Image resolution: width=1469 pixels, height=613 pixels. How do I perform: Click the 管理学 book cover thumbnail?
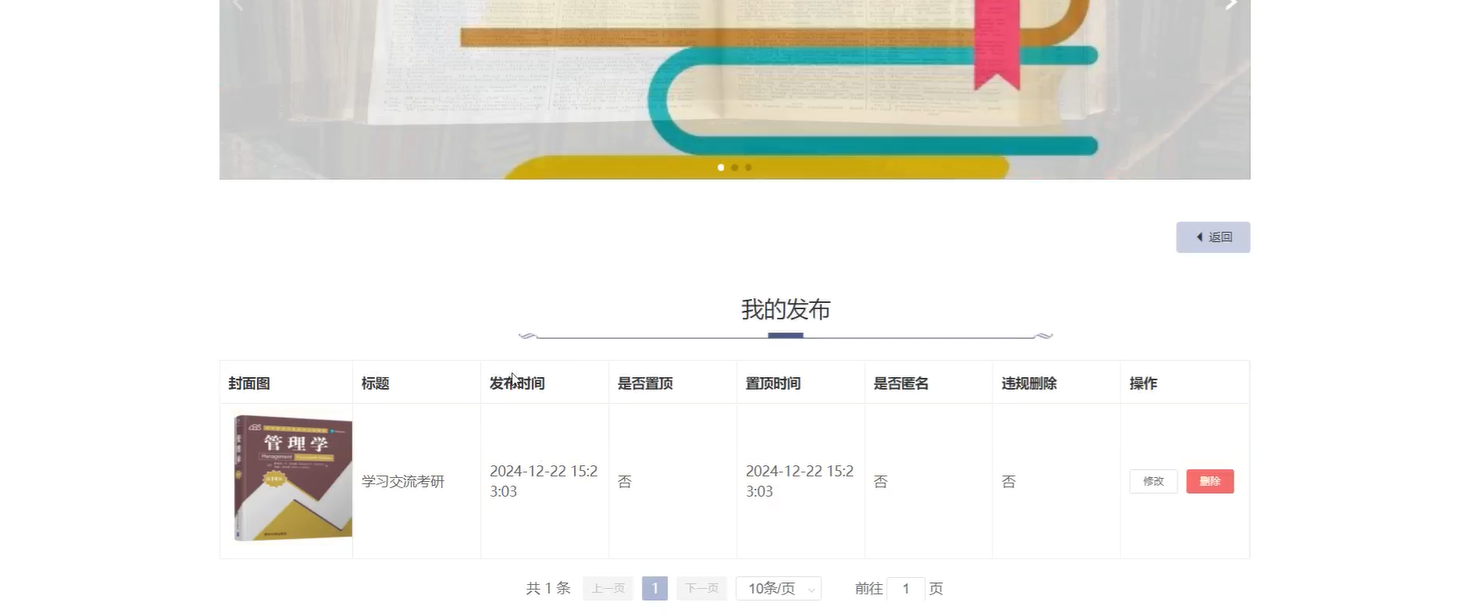point(291,477)
